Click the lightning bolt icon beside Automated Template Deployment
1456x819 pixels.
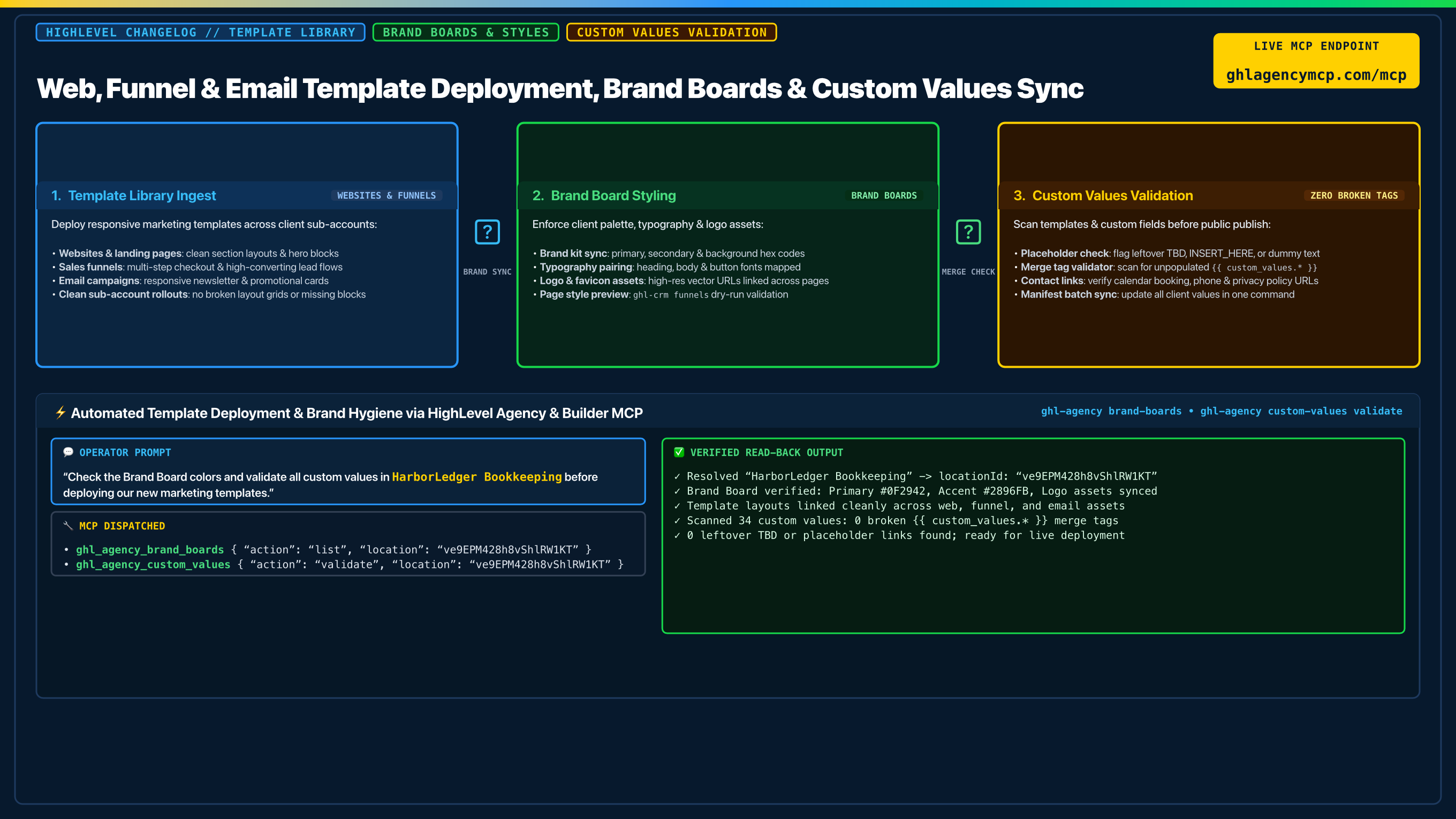pyautogui.click(x=60, y=413)
